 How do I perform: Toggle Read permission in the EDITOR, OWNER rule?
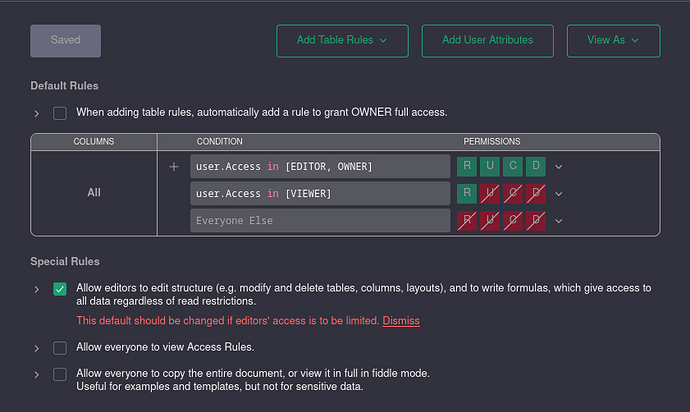[467, 166]
